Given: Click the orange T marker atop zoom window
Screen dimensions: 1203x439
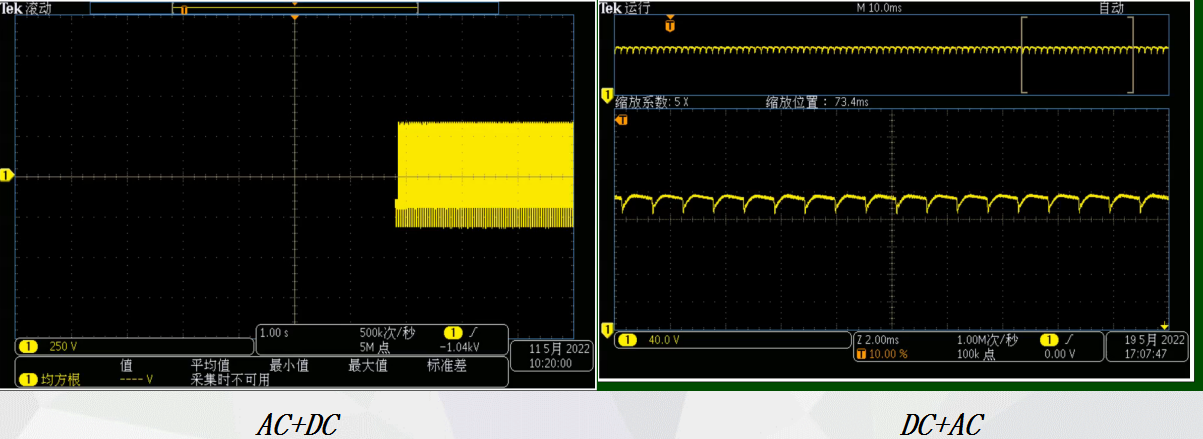Looking at the screenshot, I should coord(621,120).
